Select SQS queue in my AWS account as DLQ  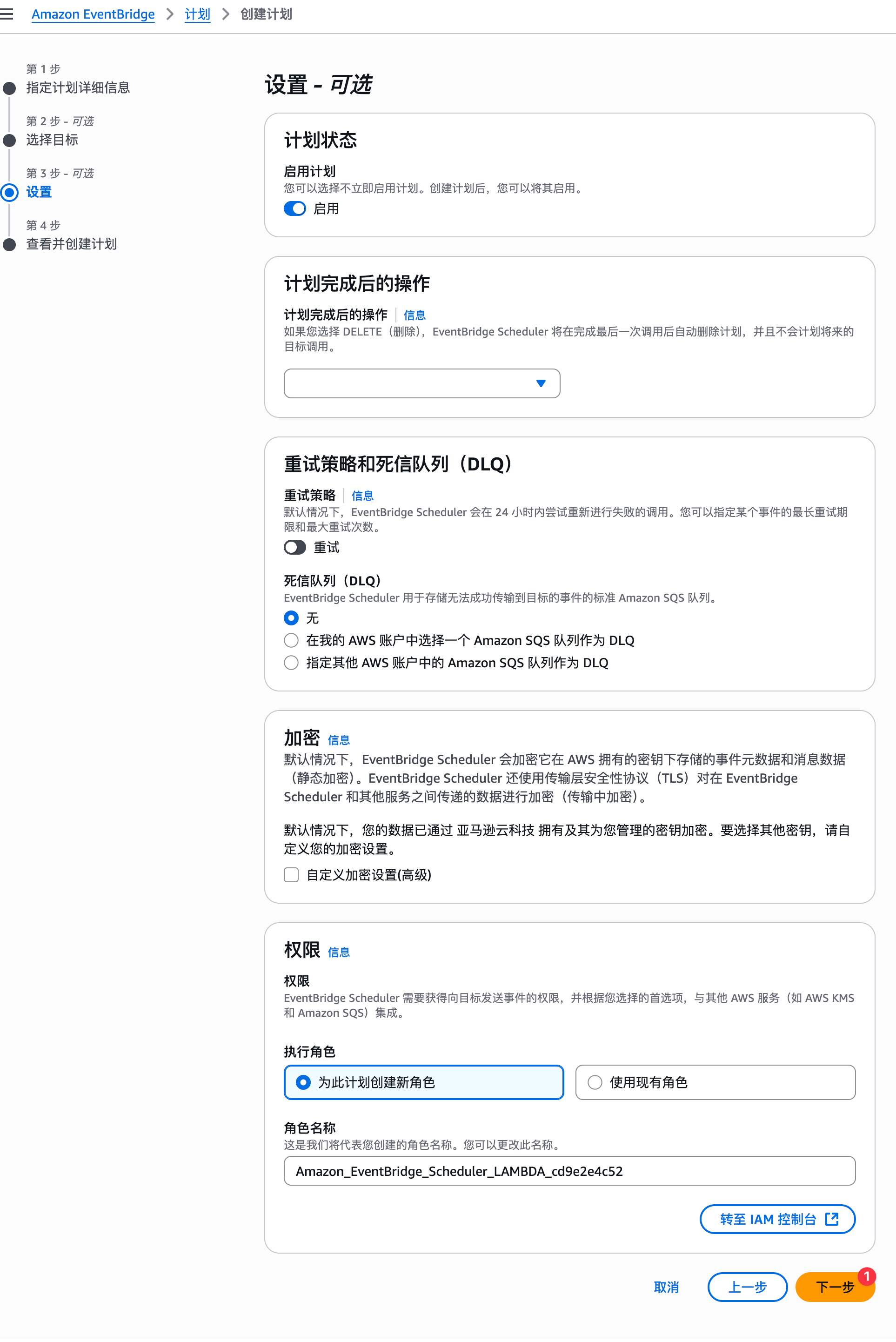tap(291, 640)
